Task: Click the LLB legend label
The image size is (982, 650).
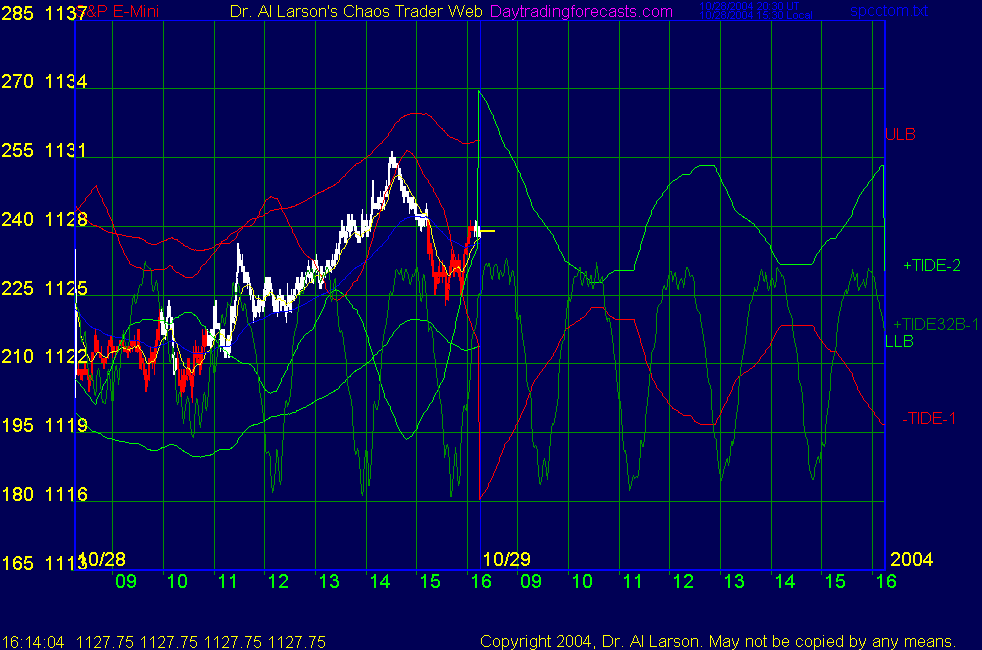Action: pyautogui.click(x=899, y=342)
